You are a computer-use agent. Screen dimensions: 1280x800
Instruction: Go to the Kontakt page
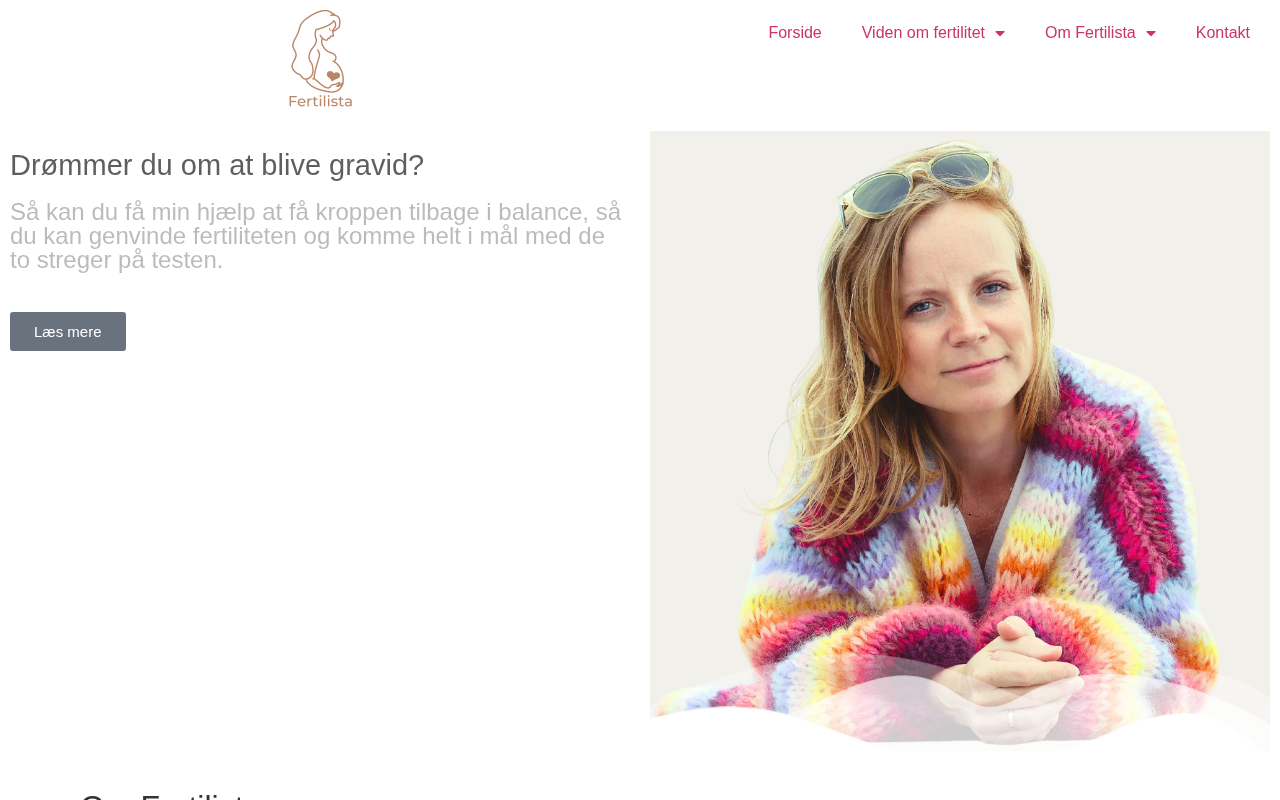coord(1222,33)
